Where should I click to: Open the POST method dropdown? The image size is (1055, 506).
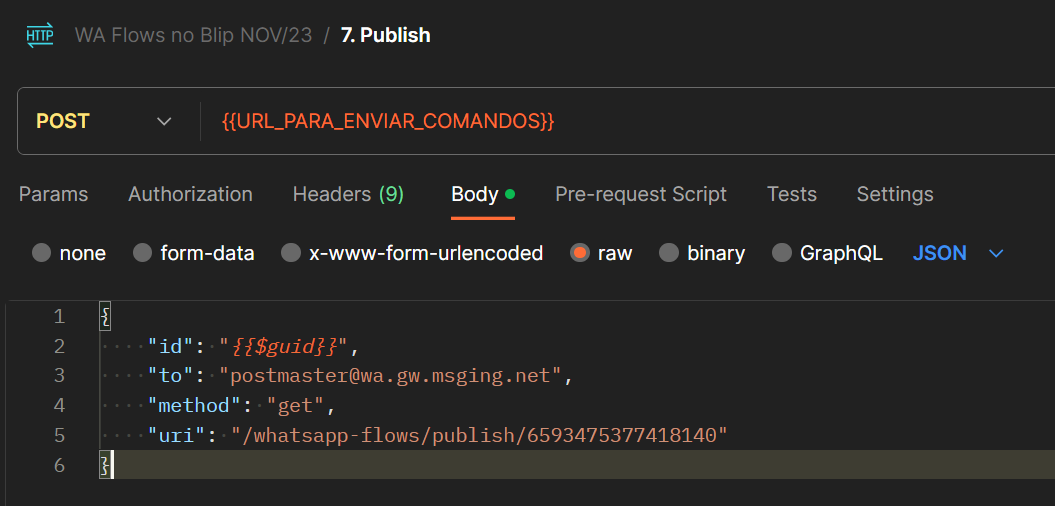click(104, 121)
